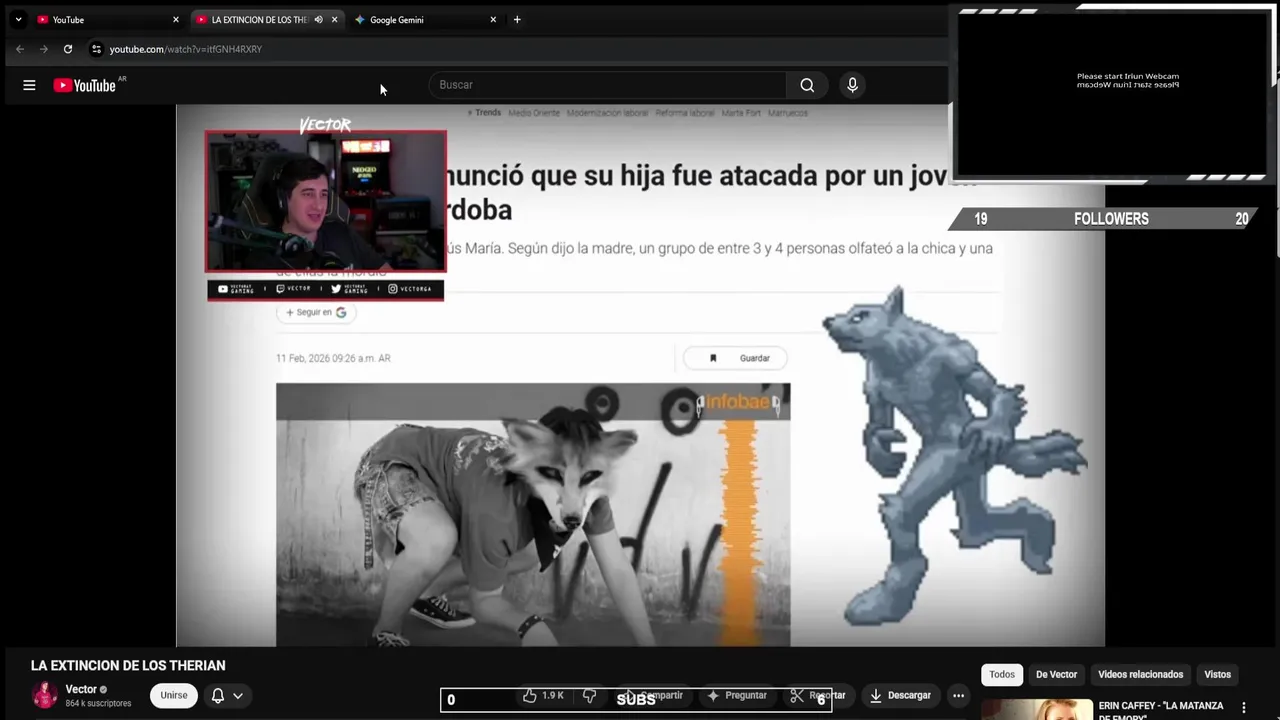Open the ERIN CAFFEY video title

[x=1161, y=710]
